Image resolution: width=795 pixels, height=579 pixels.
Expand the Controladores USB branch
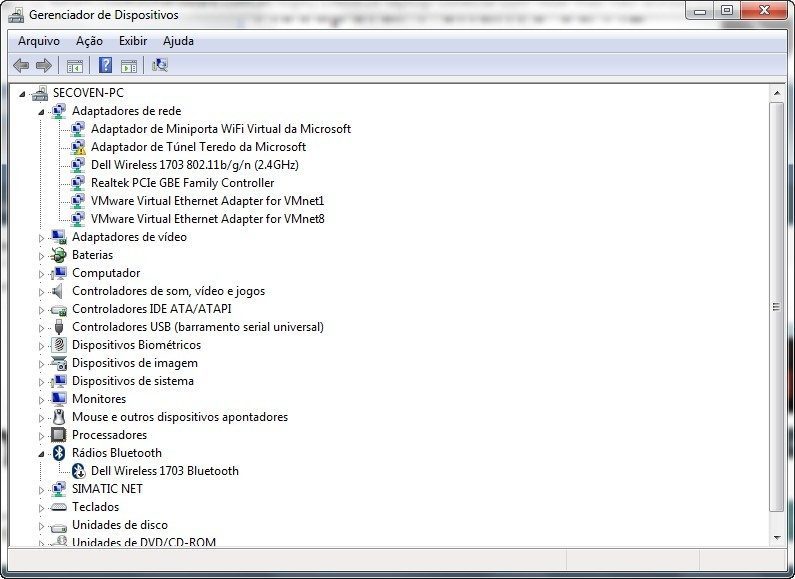click(x=41, y=328)
